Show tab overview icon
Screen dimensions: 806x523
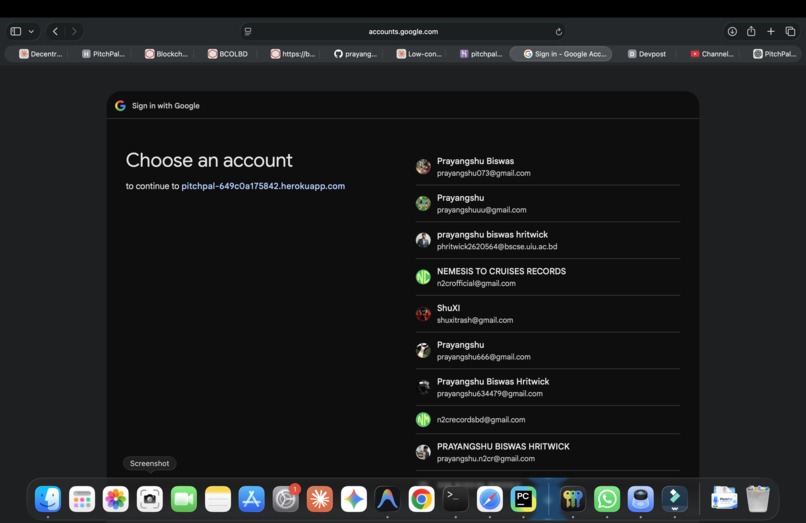791,31
